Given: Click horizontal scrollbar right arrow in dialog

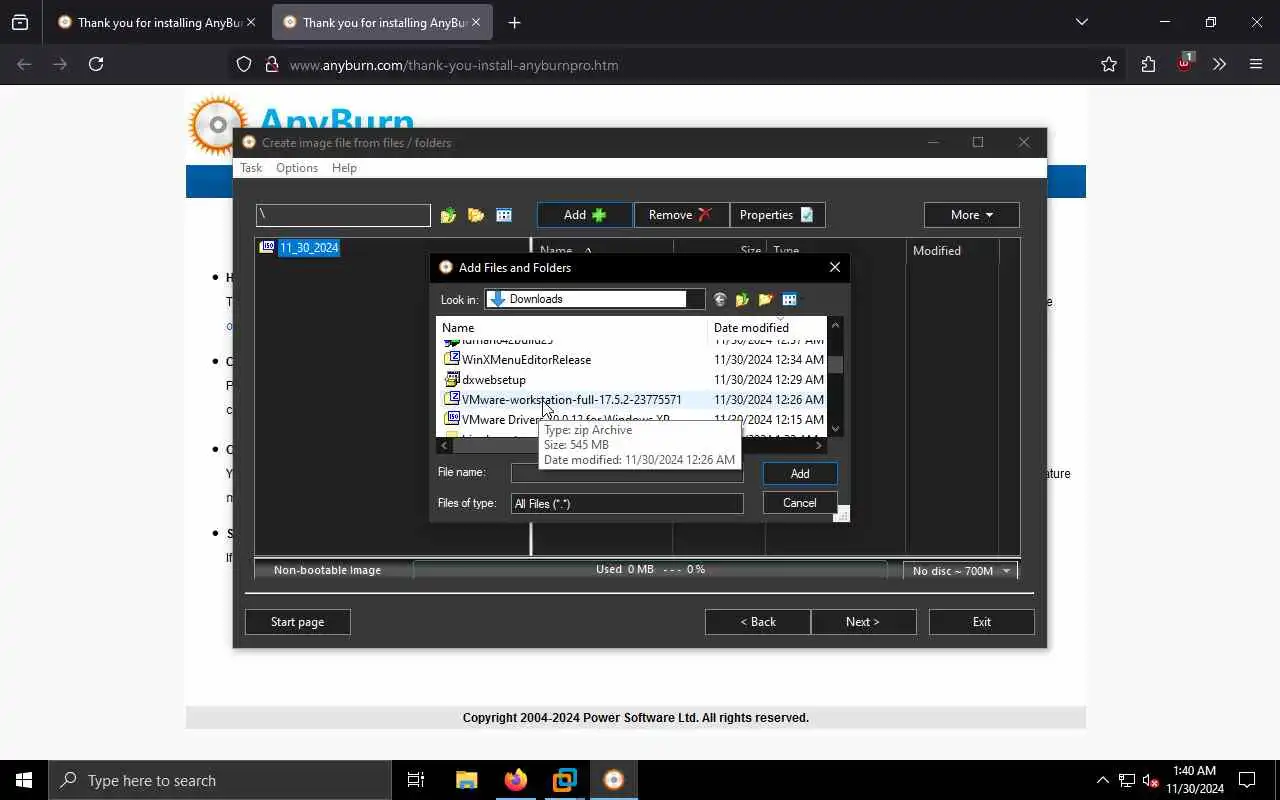Looking at the screenshot, I should point(819,445).
